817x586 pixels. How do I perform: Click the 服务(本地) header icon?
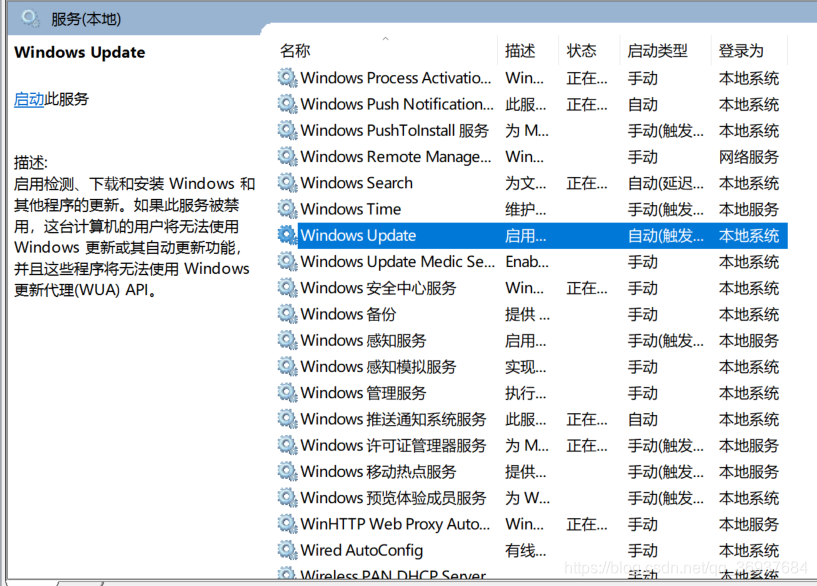[x=30, y=19]
